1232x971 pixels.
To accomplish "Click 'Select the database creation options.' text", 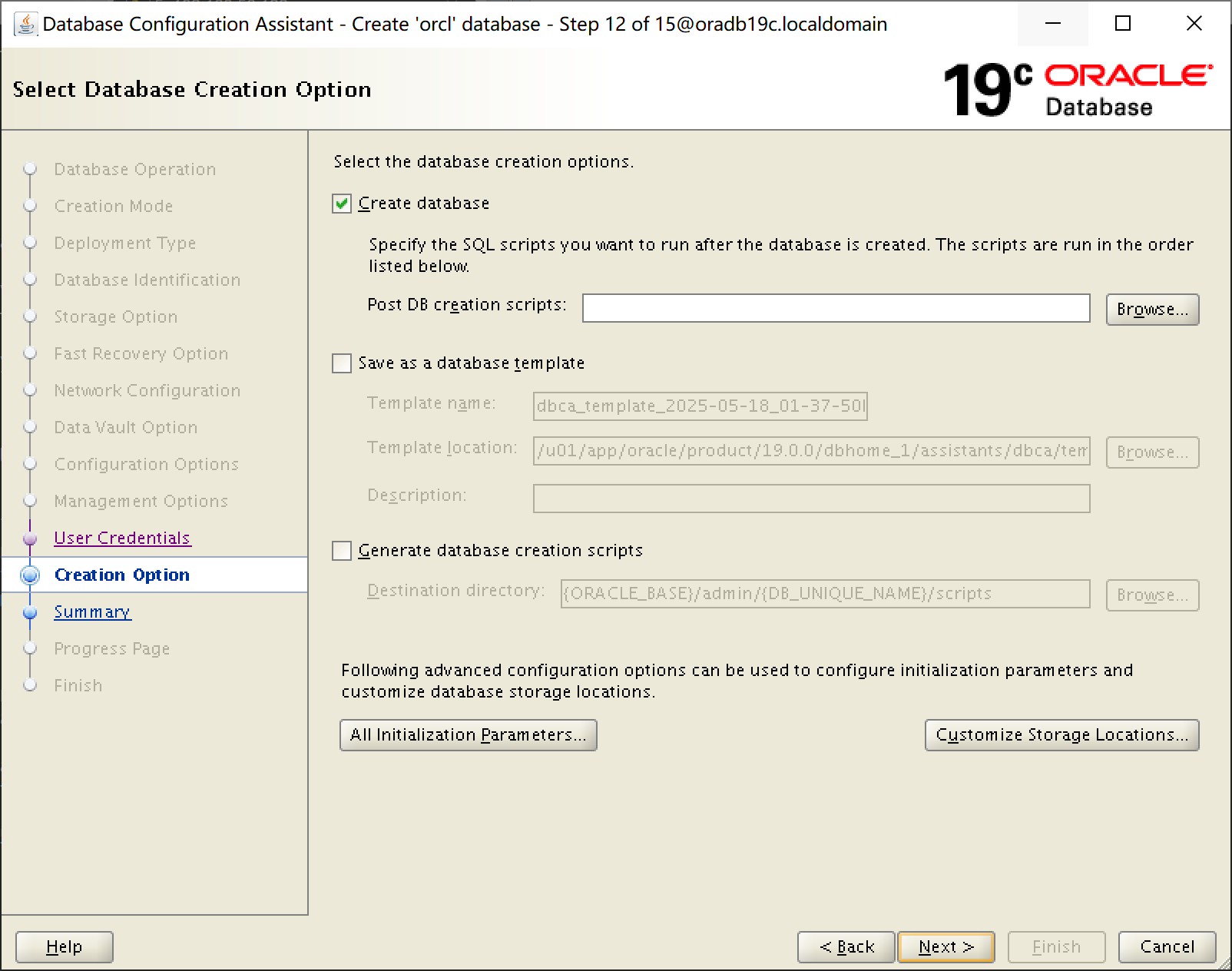I will click(484, 162).
